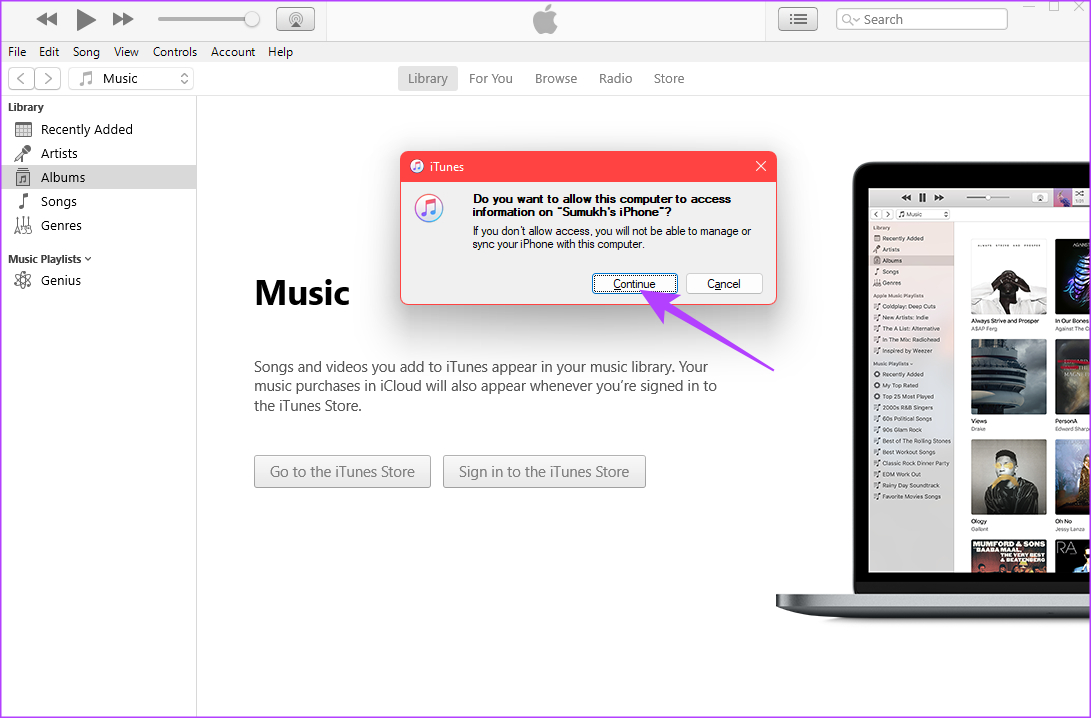The width and height of the screenshot is (1091, 718).
Task: Click the rewind control
Action: tap(46, 18)
